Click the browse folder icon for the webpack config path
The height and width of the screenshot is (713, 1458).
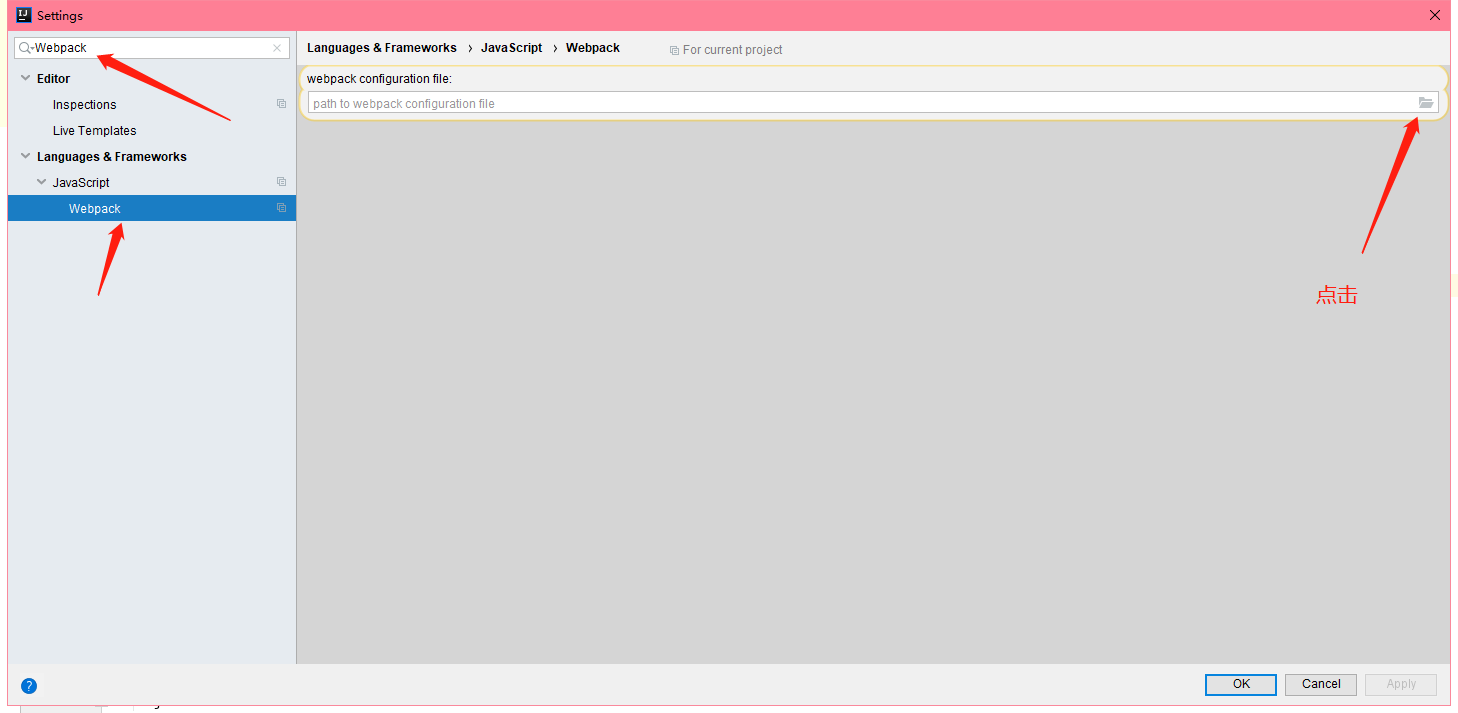tap(1426, 103)
